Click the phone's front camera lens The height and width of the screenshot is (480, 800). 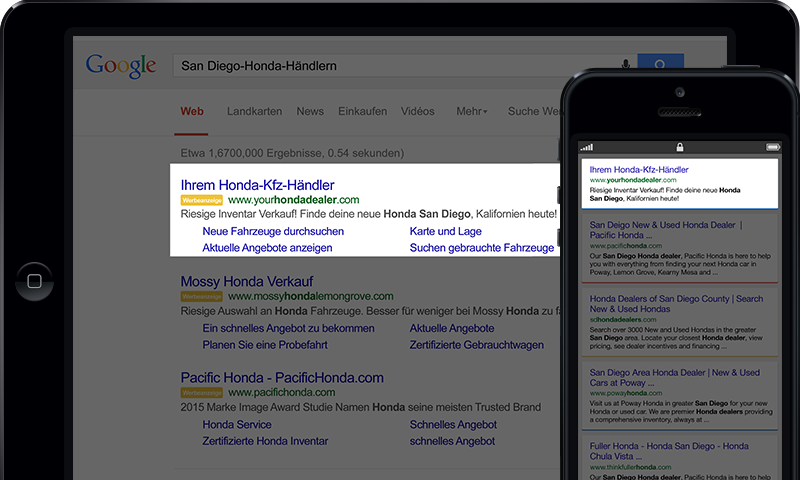tap(680, 92)
